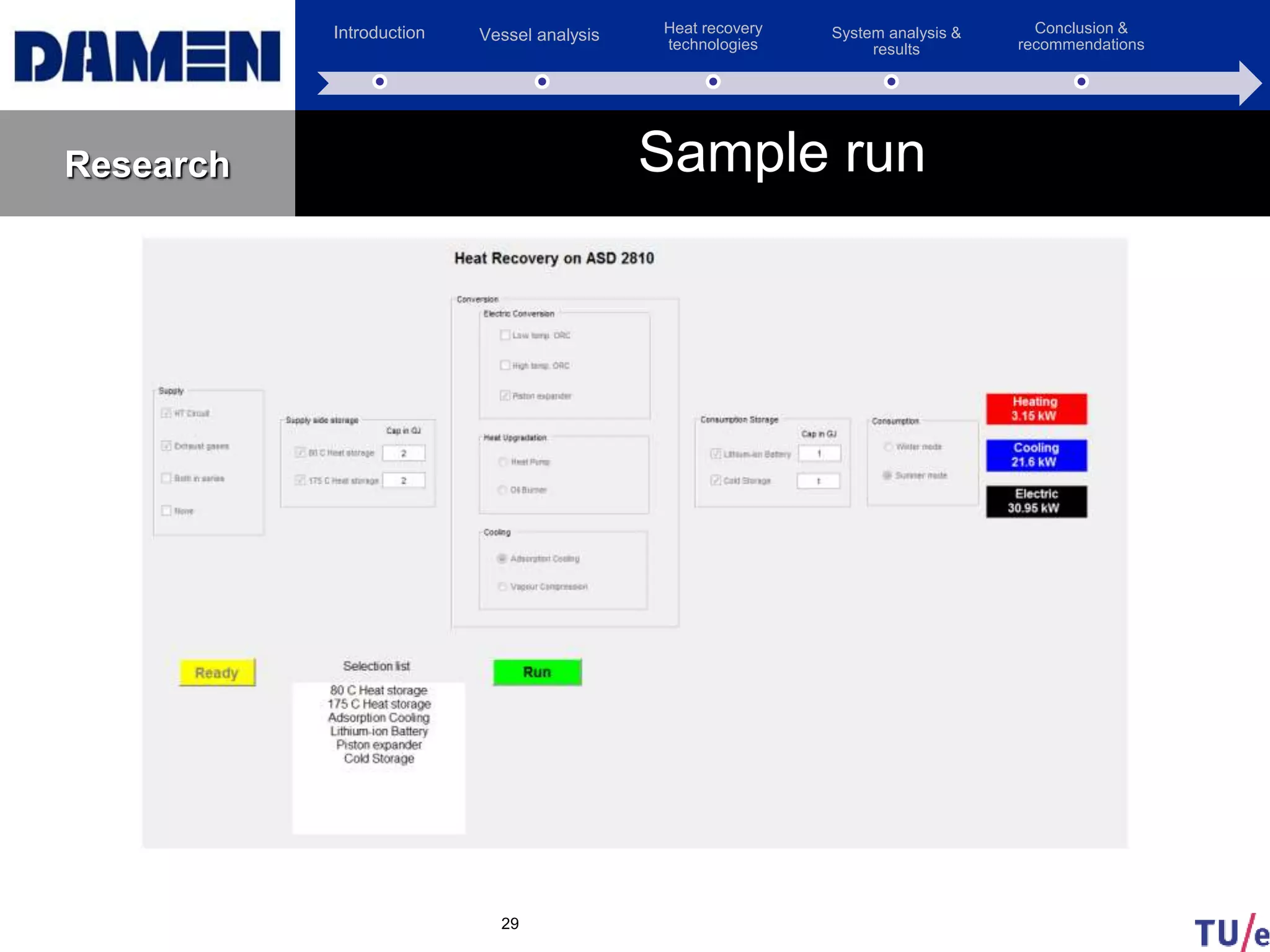The image size is (1270, 952).
Task: Click the timeline dot under Vessel analysis
Action: (542, 82)
